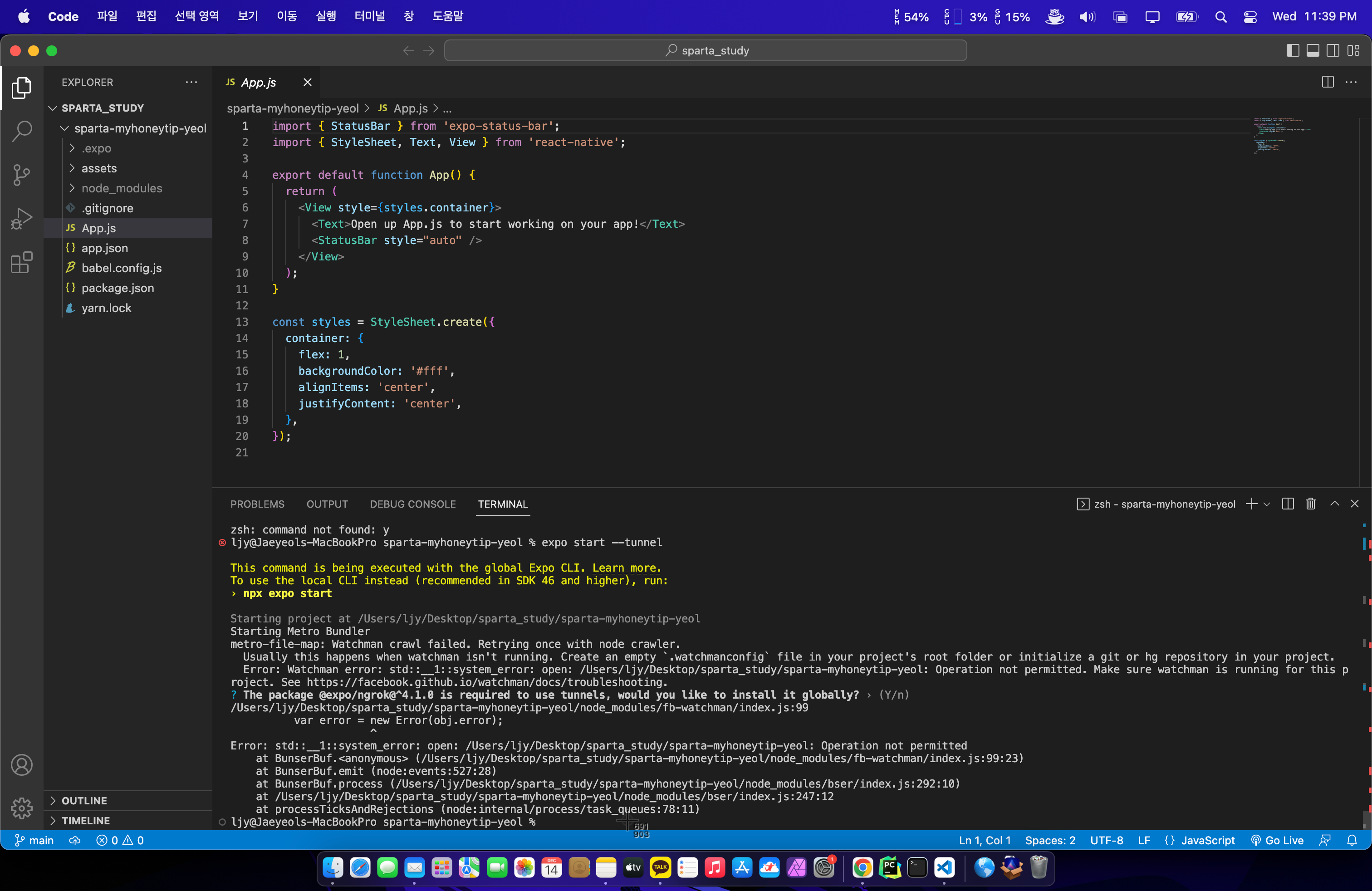Viewport: 1372px width, 891px height.
Task: Go back with the navigation arrow
Action: coord(409,51)
